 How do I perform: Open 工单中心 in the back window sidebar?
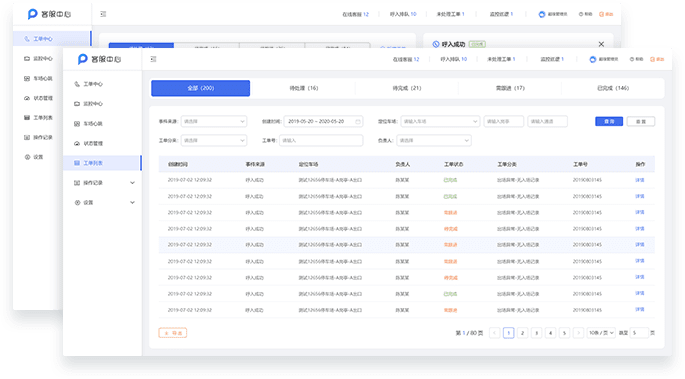coord(52,39)
